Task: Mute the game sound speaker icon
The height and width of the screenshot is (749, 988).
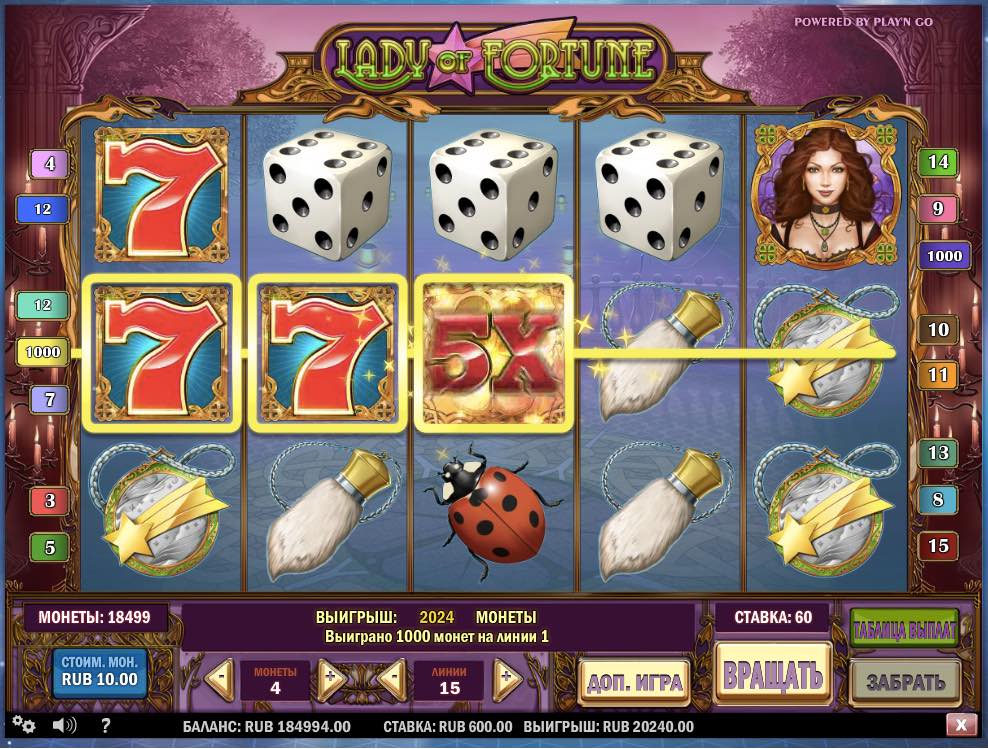Action: [64, 725]
